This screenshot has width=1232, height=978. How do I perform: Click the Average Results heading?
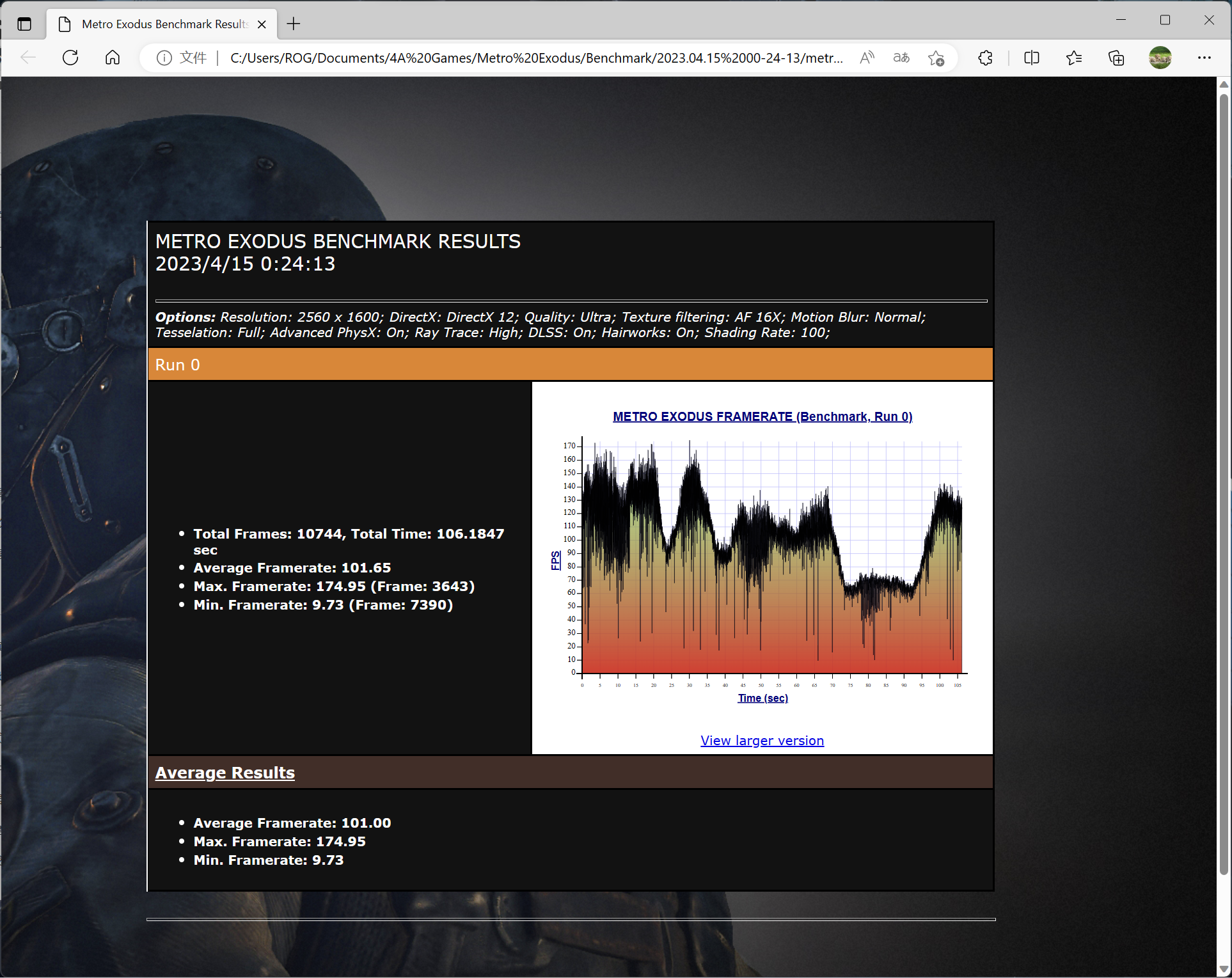pos(225,773)
